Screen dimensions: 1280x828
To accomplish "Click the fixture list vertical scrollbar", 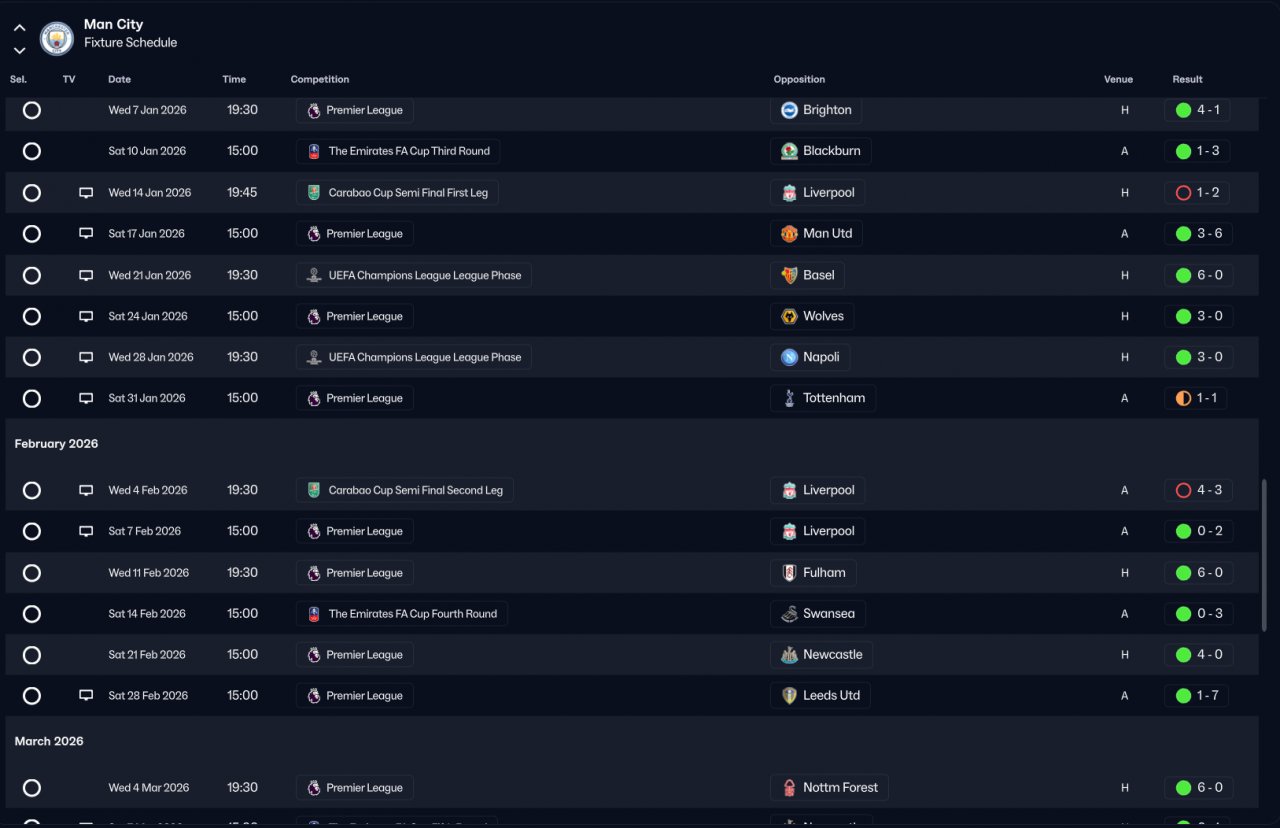I will pos(1265,555).
